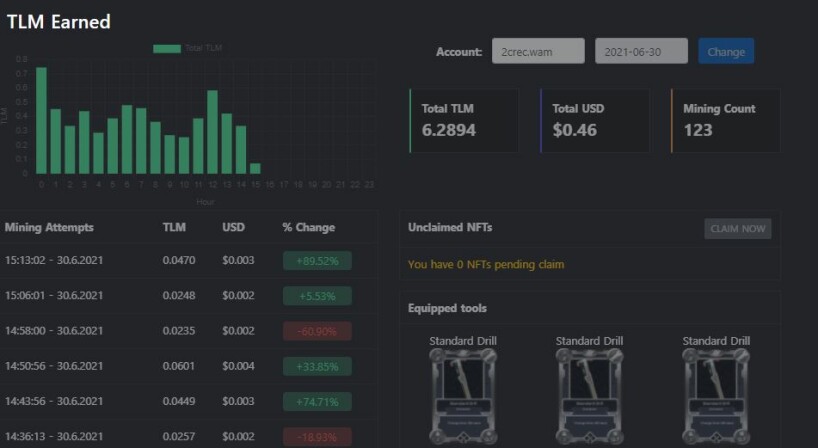Click the +89.52% change badge

pos(317,261)
